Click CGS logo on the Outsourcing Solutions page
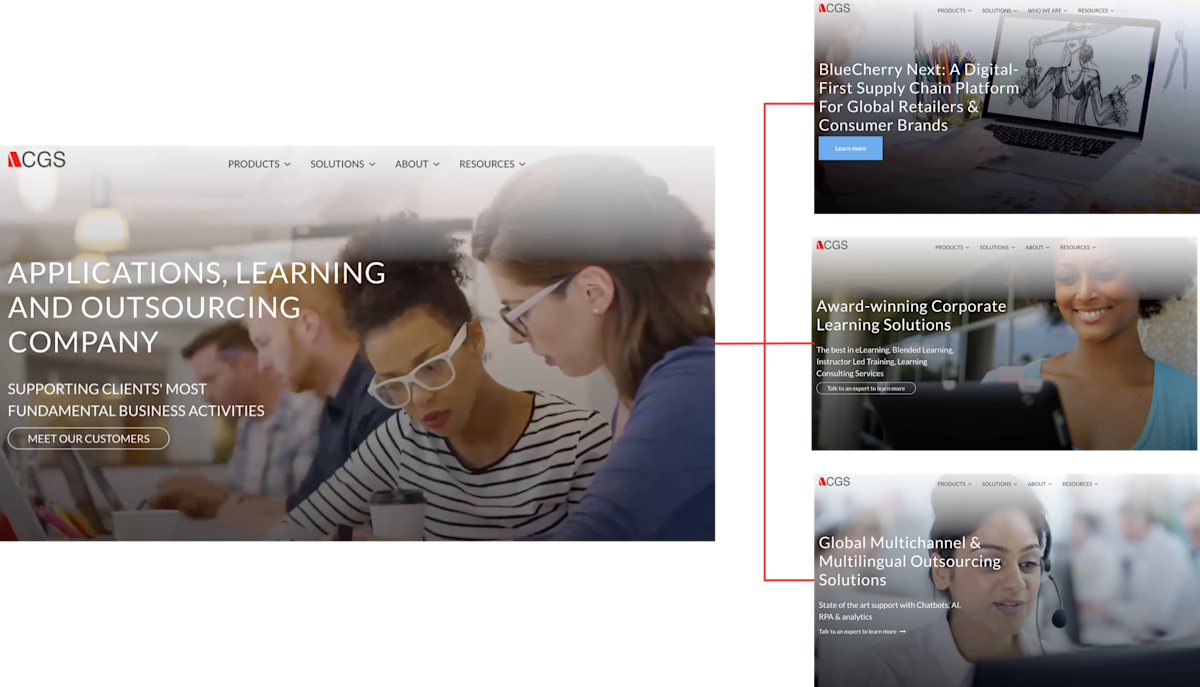The height and width of the screenshot is (687, 1200). (x=834, y=481)
